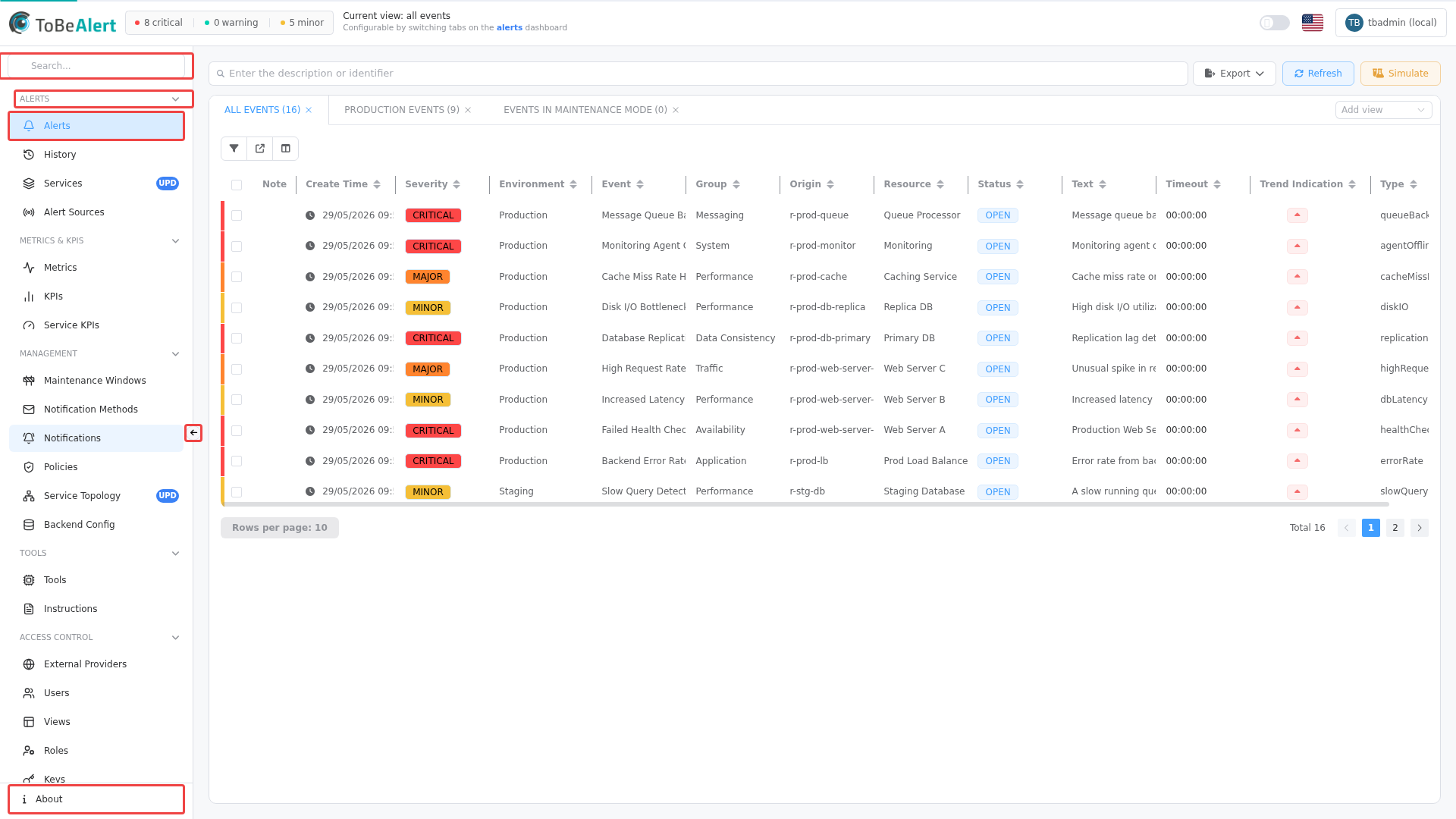Open the column layout toolbar icon
The height and width of the screenshot is (819, 1456).
click(x=285, y=149)
